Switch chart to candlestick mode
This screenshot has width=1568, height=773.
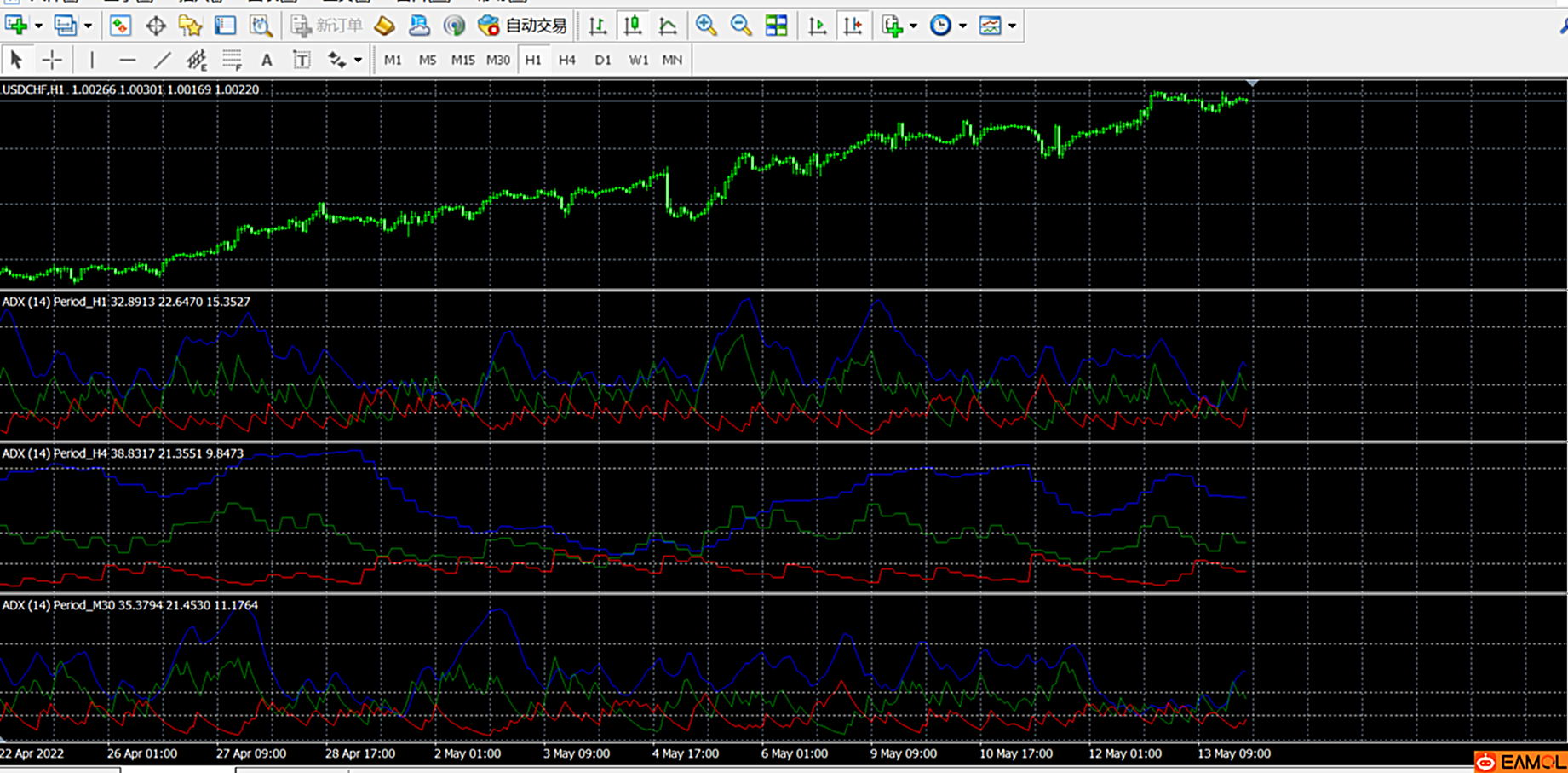[633, 26]
